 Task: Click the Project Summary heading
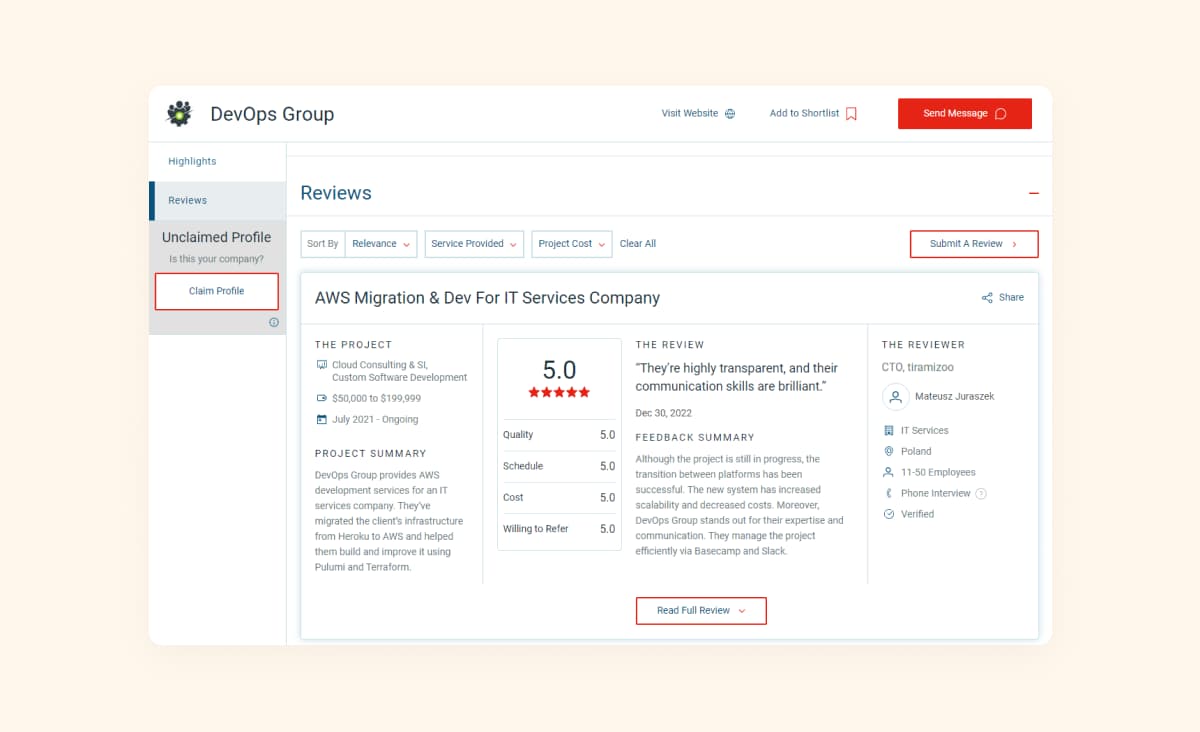click(x=371, y=453)
